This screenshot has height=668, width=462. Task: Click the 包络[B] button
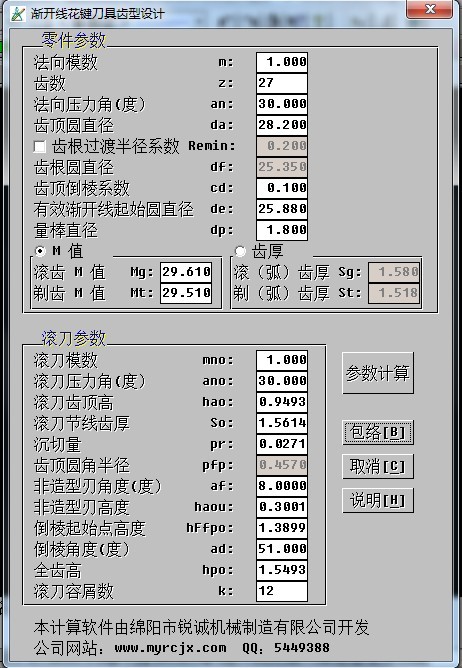(x=378, y=432)
